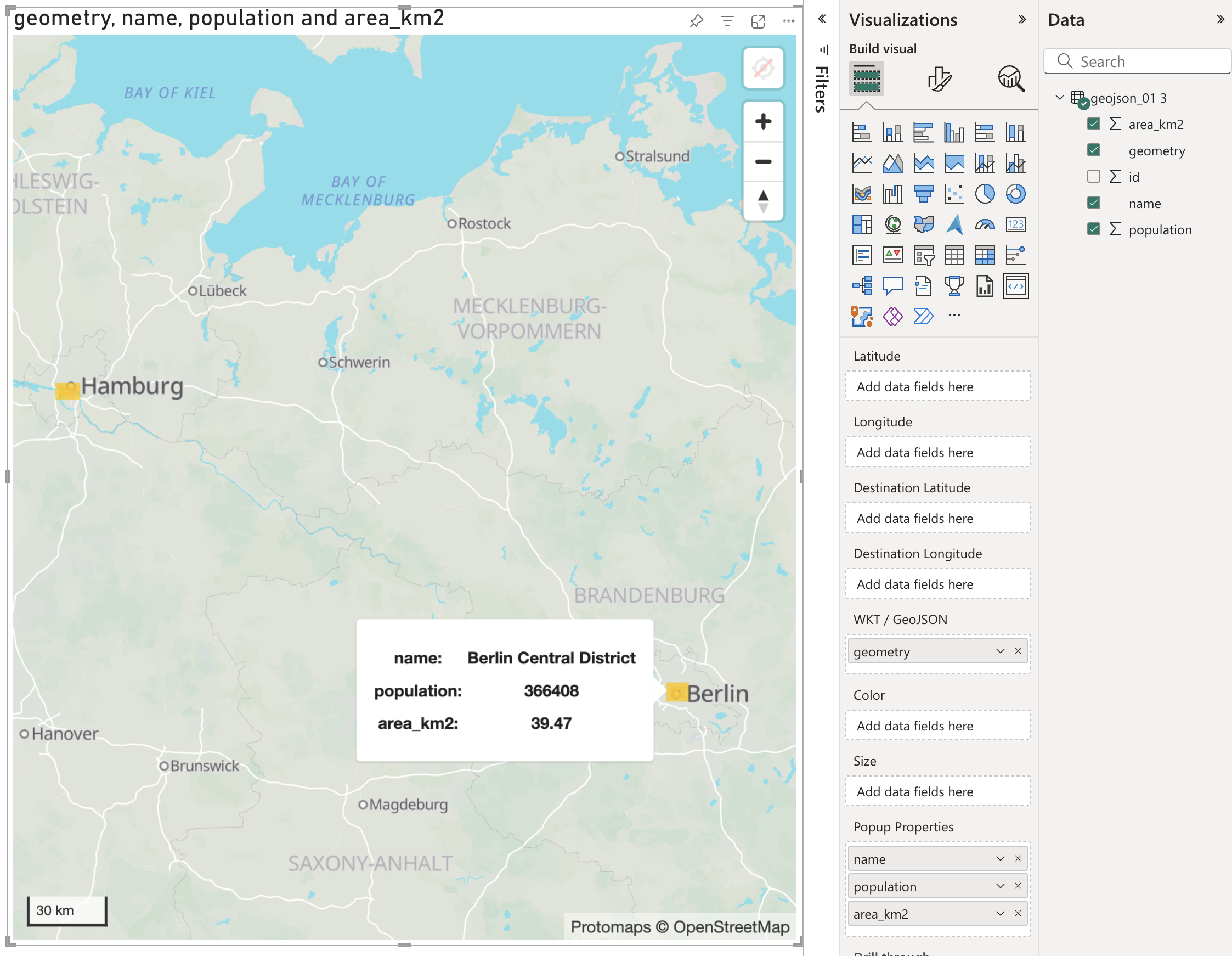Click the map zoom out minus button

(762, 161)
